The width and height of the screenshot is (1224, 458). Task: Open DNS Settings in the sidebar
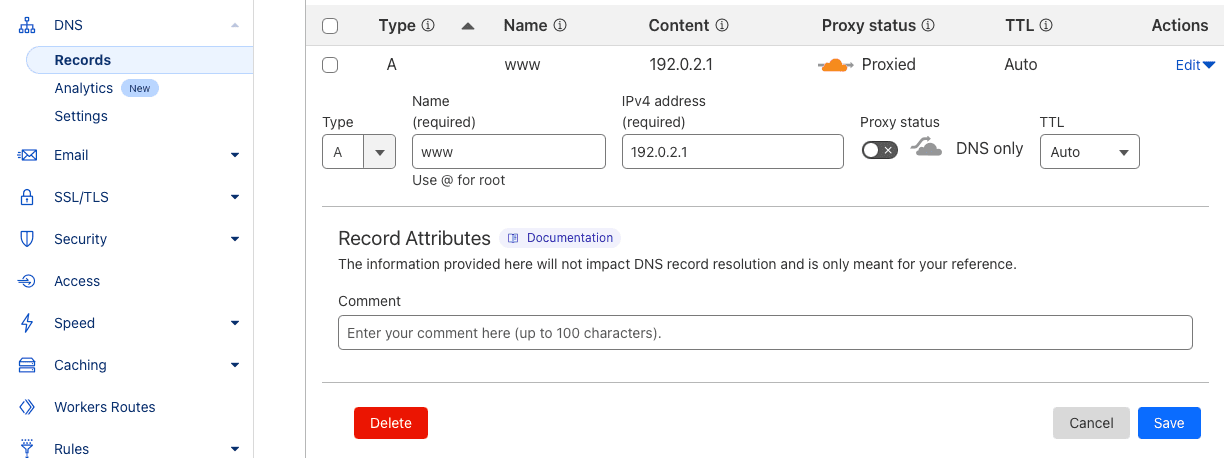(81, 116)
